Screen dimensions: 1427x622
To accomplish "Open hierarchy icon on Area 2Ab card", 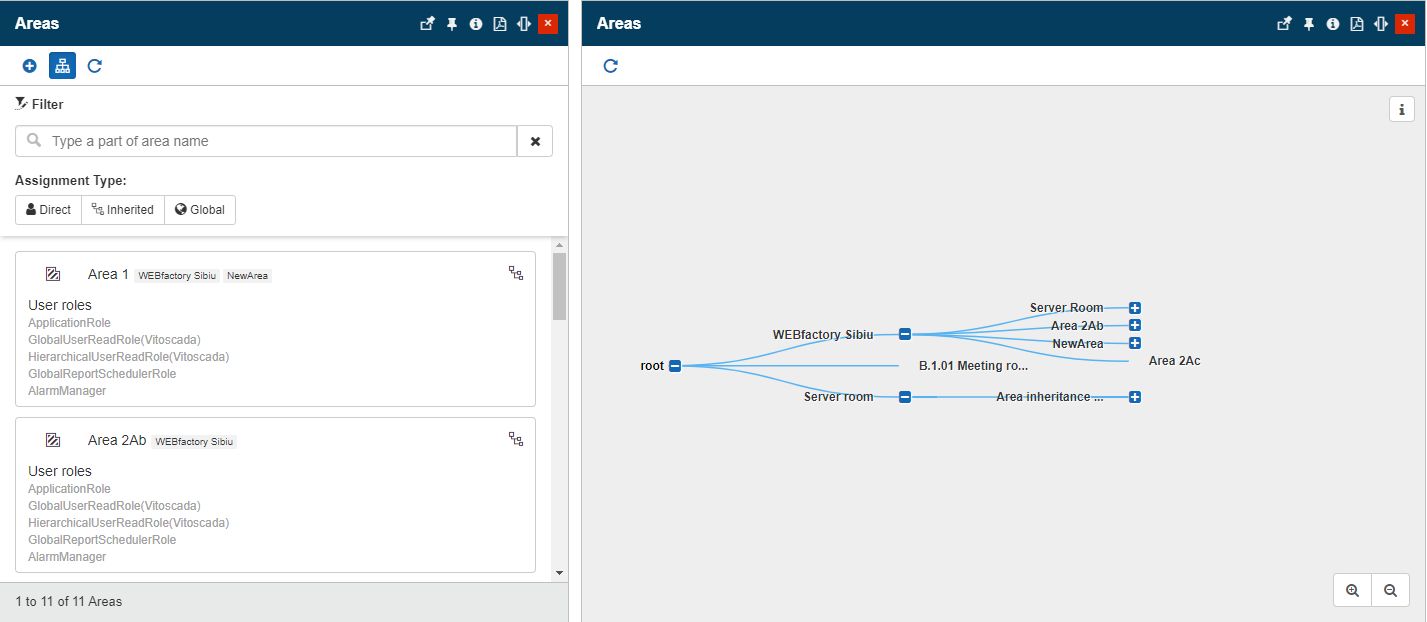I will click(516, 439).
